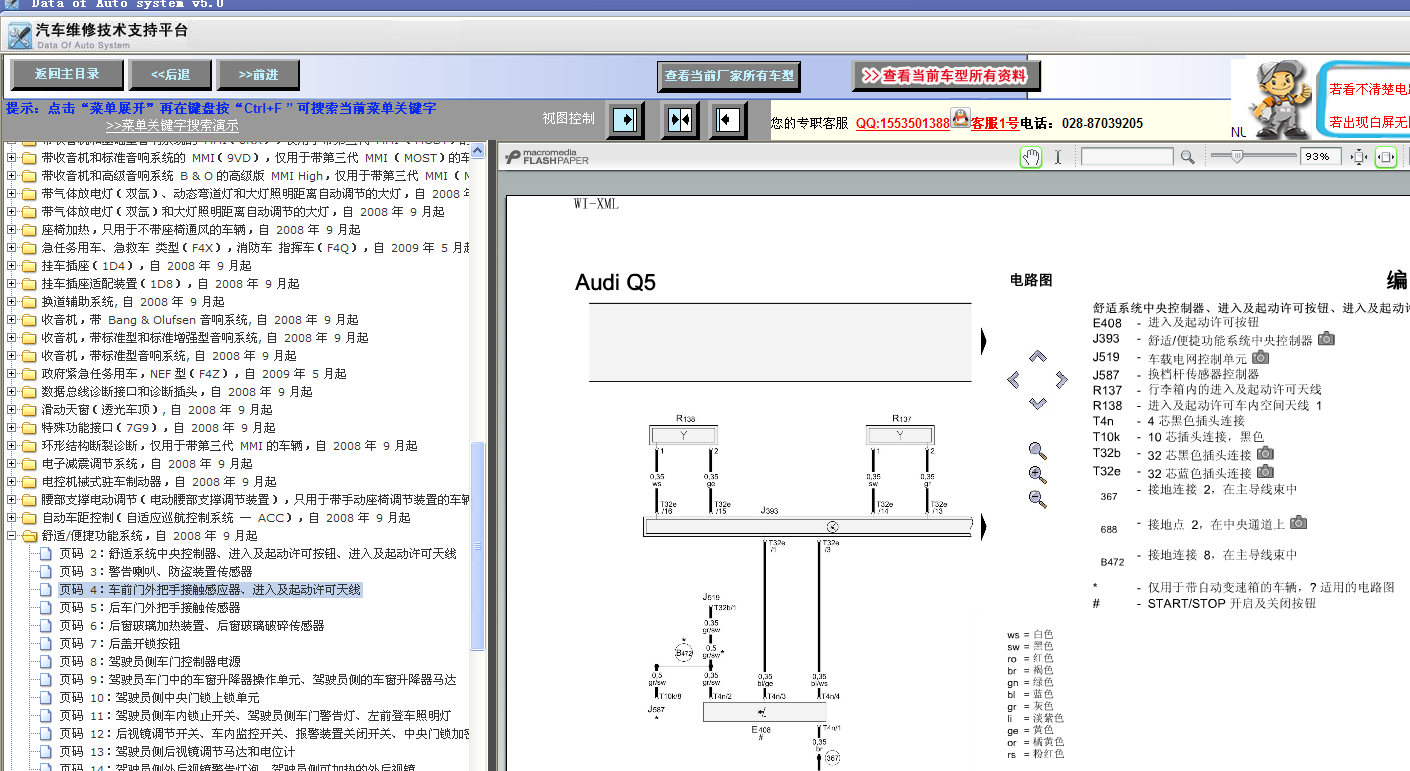This screenshot has width=1410, height=771.
Task: Click the FlashPaper zoom slider handle
Action: pyautogui.click(x=1237, y=157)
